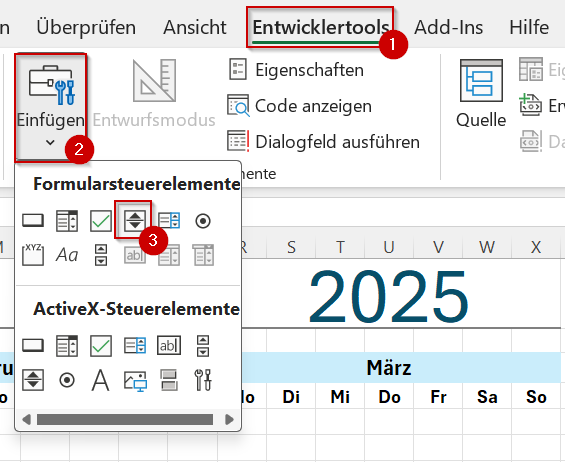Click Code anzeigen button
This screenshot has height=462, width=565.
299,106
